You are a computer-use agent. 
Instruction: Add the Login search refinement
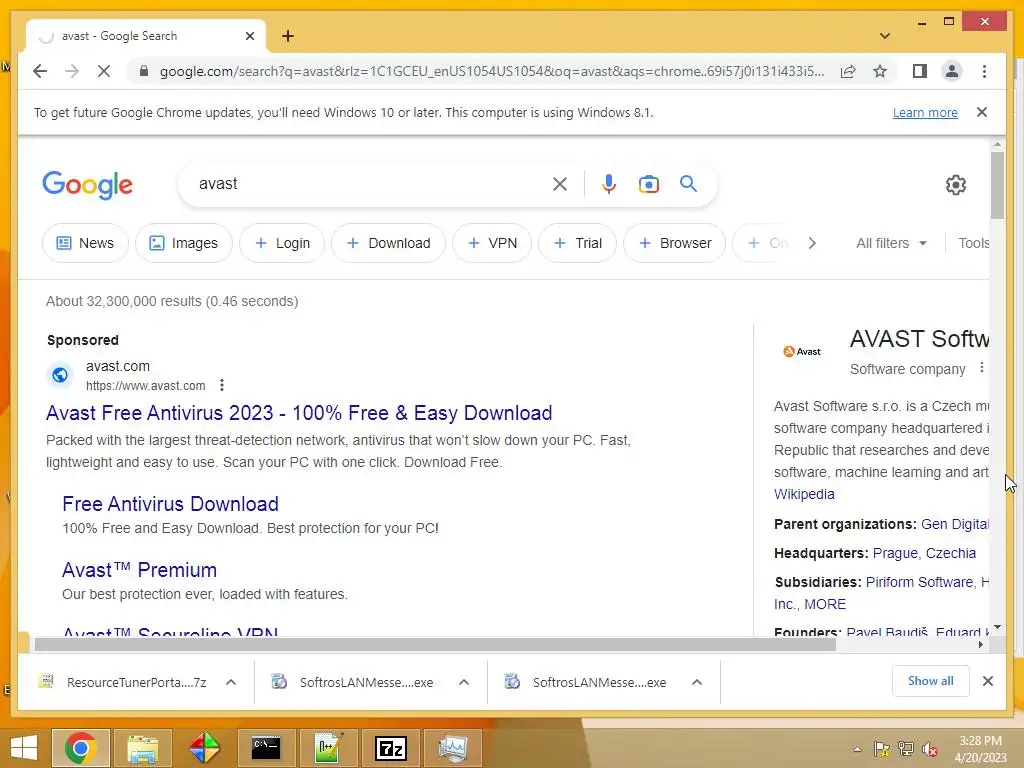[282, 243]
